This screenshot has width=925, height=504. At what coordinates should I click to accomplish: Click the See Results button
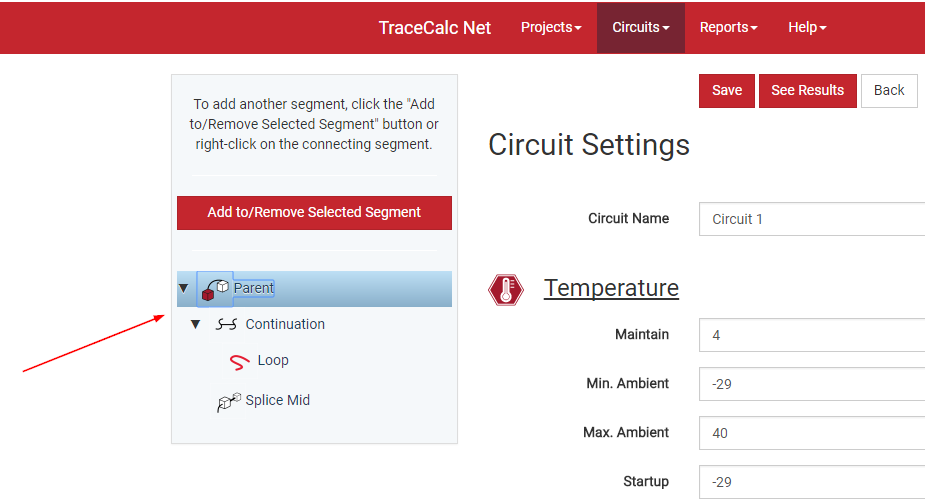tap(807, 90)
